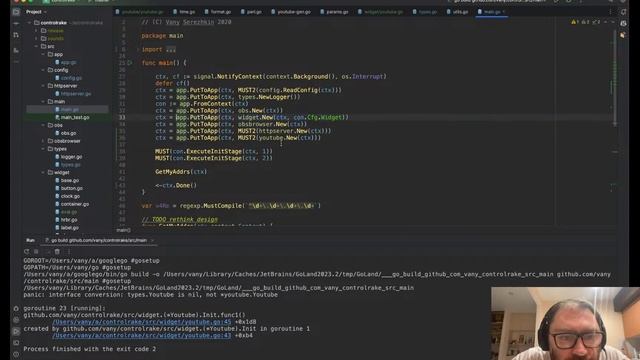
Task: Open logger.go in project tree
Action: tap(71, 157)
